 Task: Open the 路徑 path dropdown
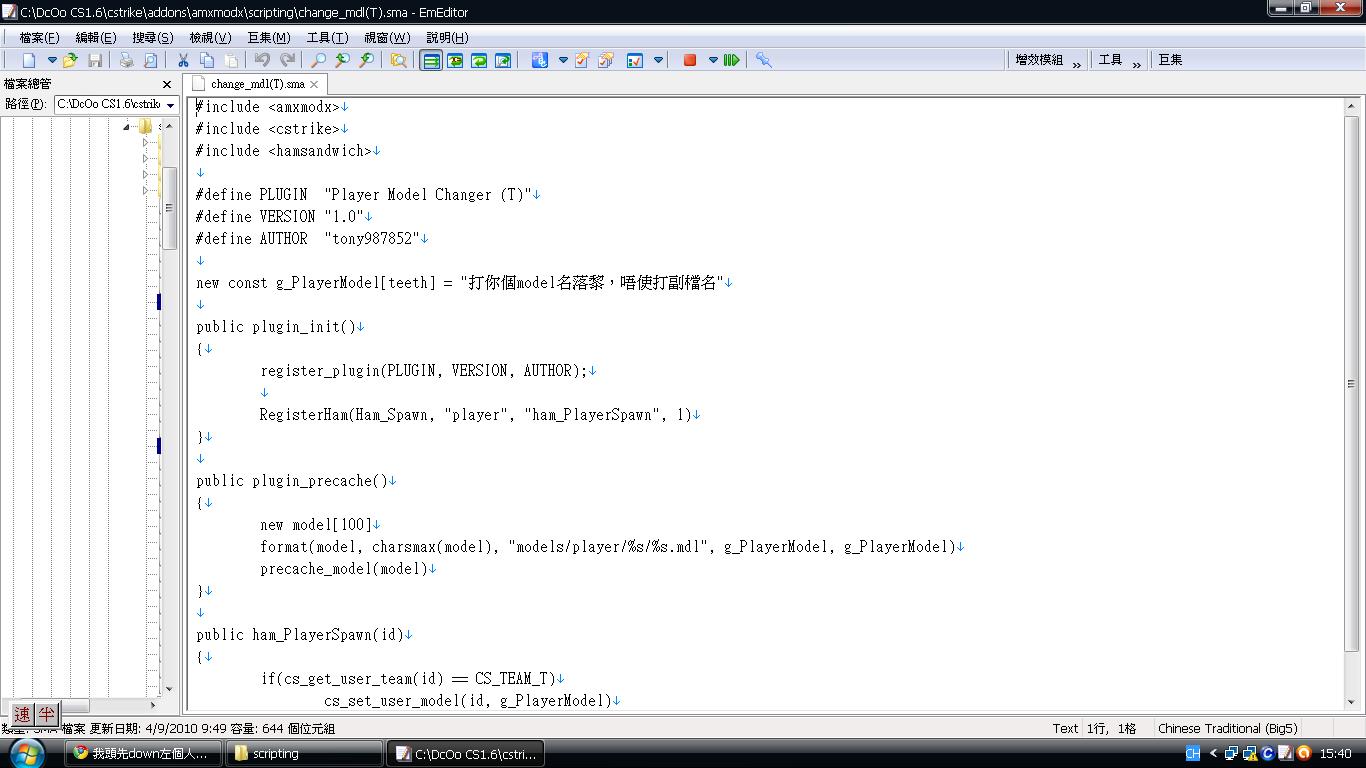[x=171, y=105]
